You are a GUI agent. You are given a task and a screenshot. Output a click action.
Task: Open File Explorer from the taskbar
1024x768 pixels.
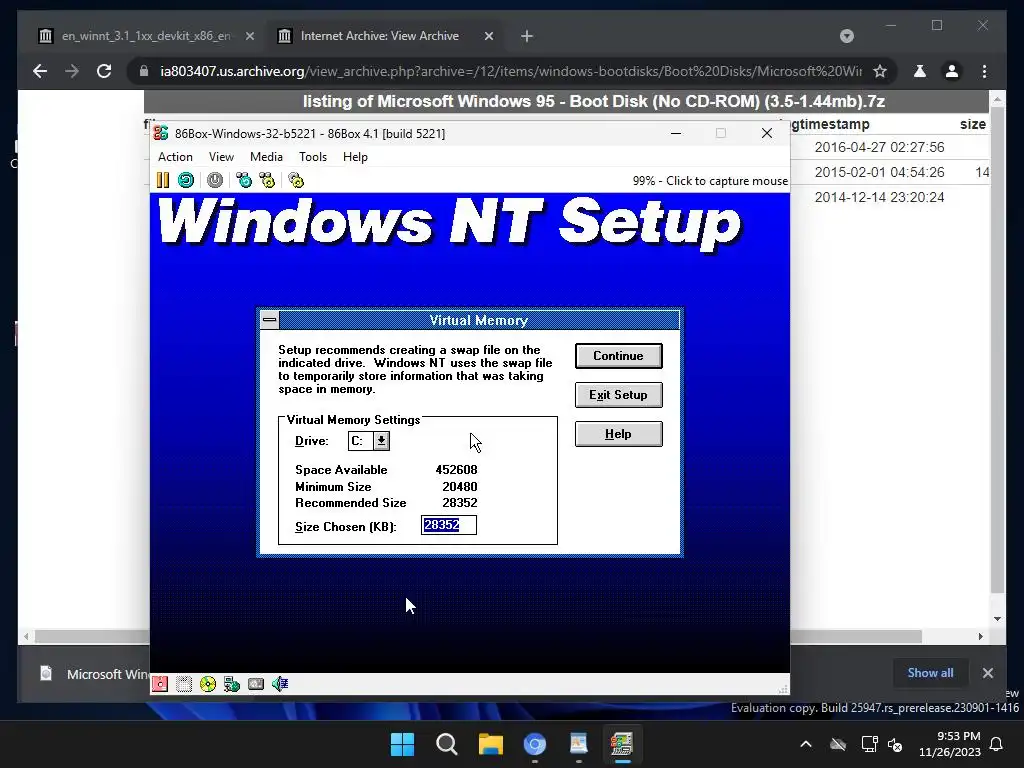[x=490, y=744]
